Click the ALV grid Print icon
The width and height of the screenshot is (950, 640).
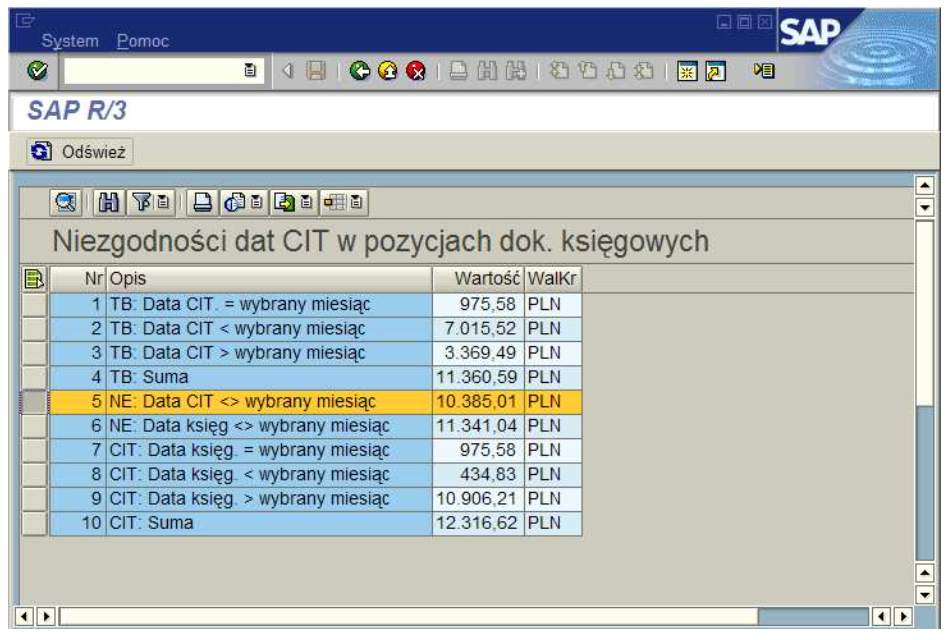tap(203, 203)
